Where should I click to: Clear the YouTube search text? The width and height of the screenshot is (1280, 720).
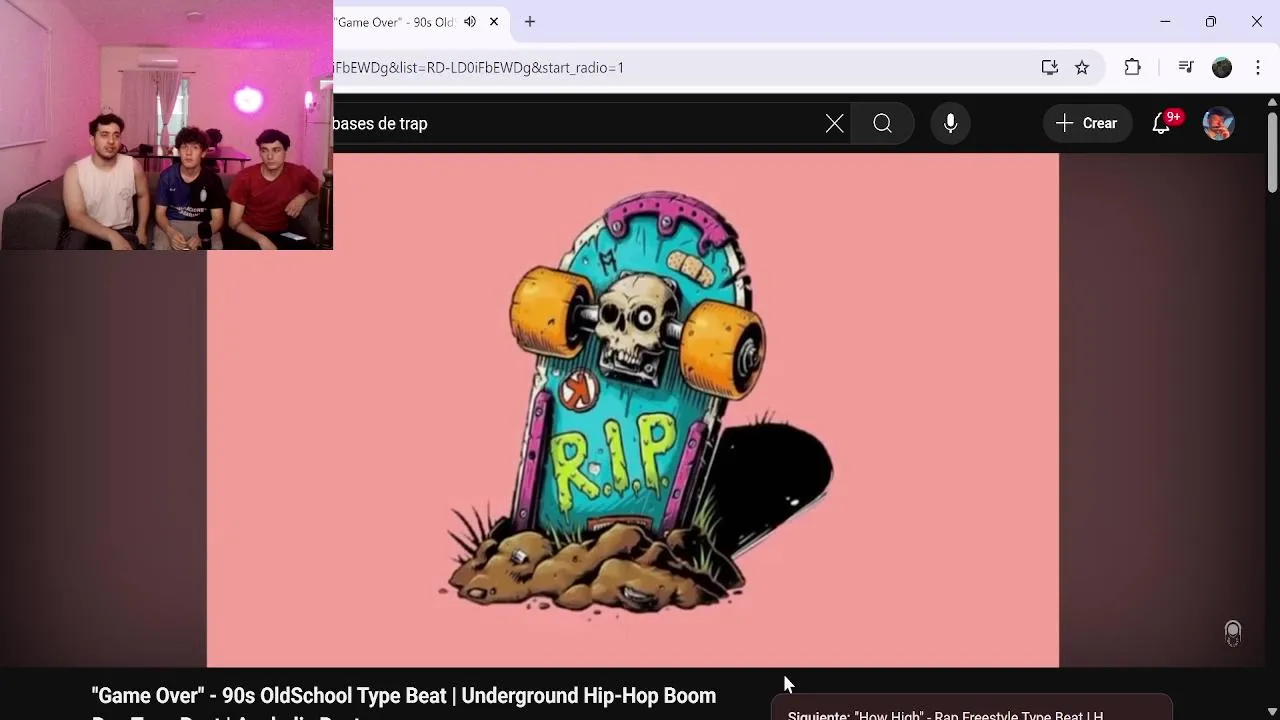point(835,124)
